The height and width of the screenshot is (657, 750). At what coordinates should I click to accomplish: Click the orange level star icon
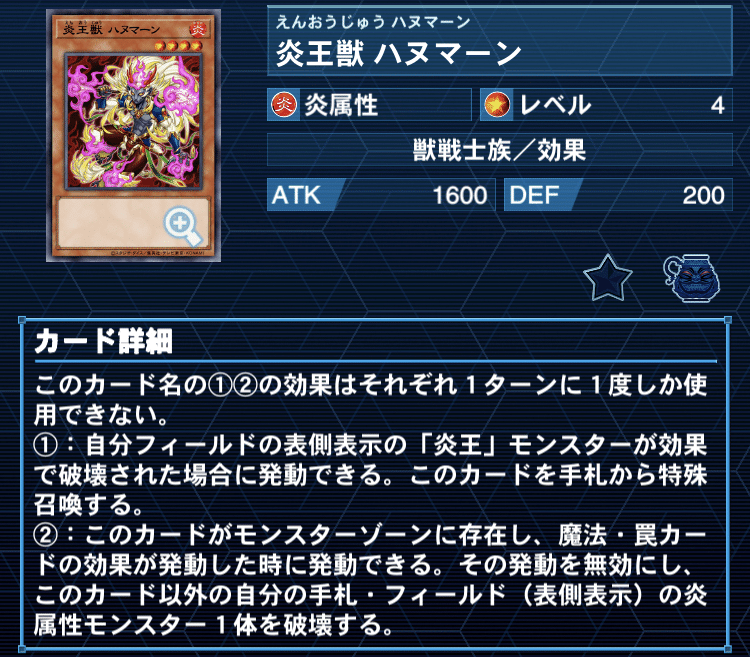pos(497,104)
